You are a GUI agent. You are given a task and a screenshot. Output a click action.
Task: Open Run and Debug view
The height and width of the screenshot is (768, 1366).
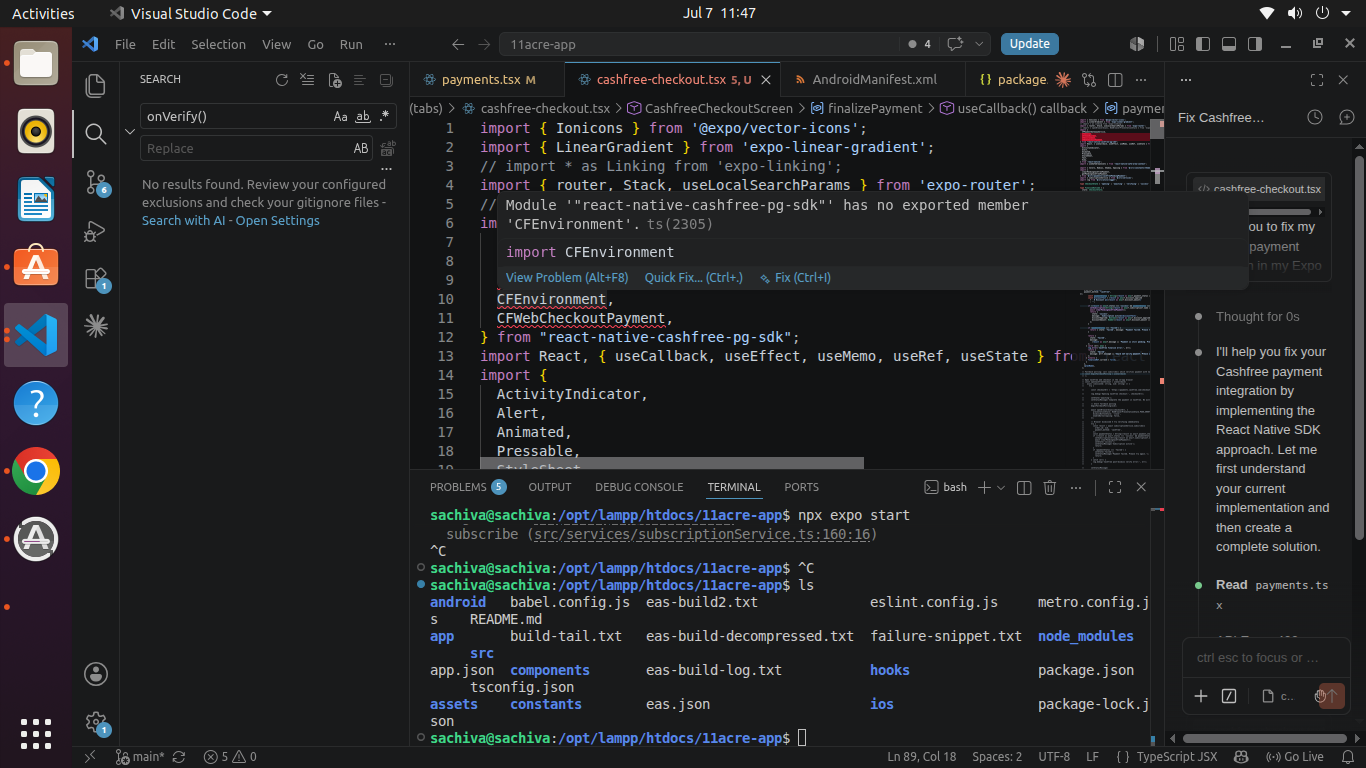pyautogui.click(x=96, y=231)
